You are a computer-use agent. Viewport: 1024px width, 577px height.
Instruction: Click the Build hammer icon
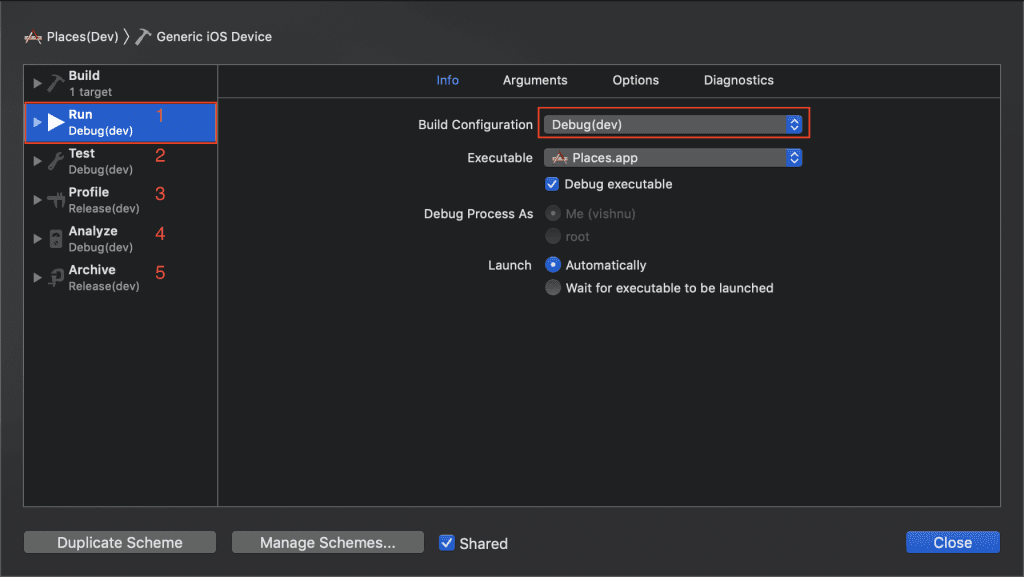[x=56, y=84]
